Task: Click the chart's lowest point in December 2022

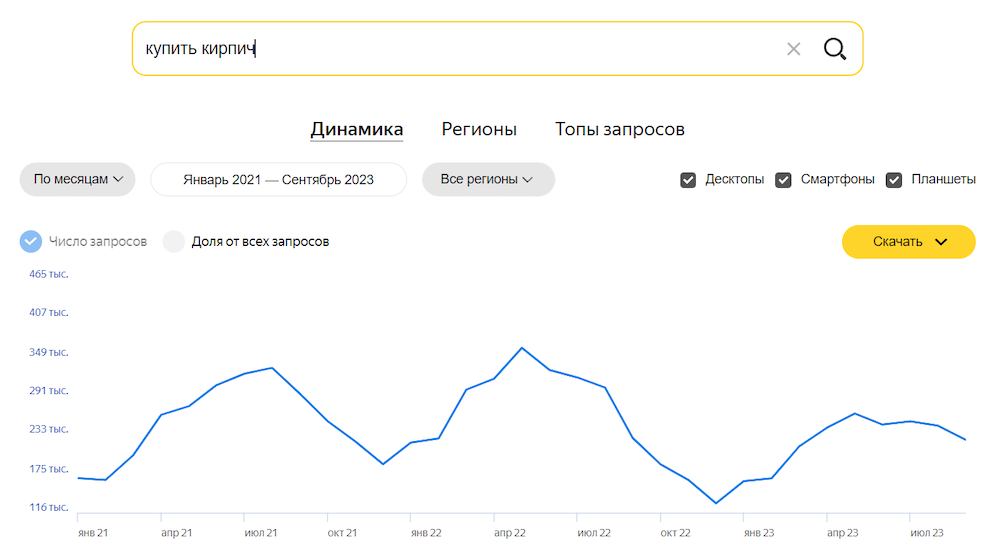Action: 716,503
